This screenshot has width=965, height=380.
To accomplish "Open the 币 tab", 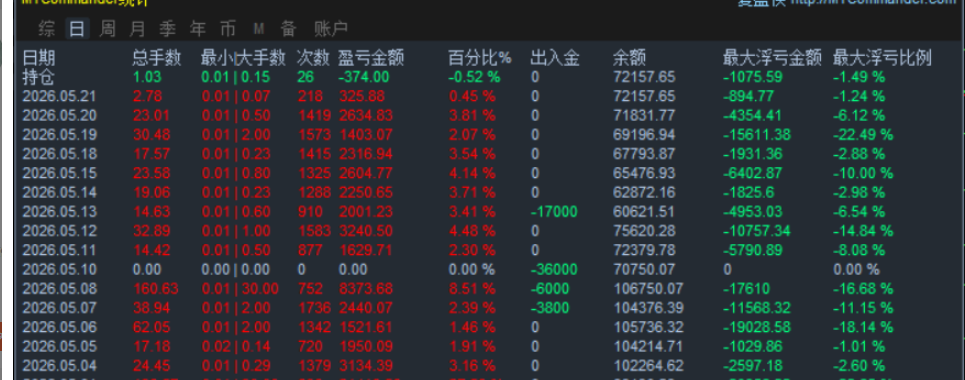I will (228, 28).
